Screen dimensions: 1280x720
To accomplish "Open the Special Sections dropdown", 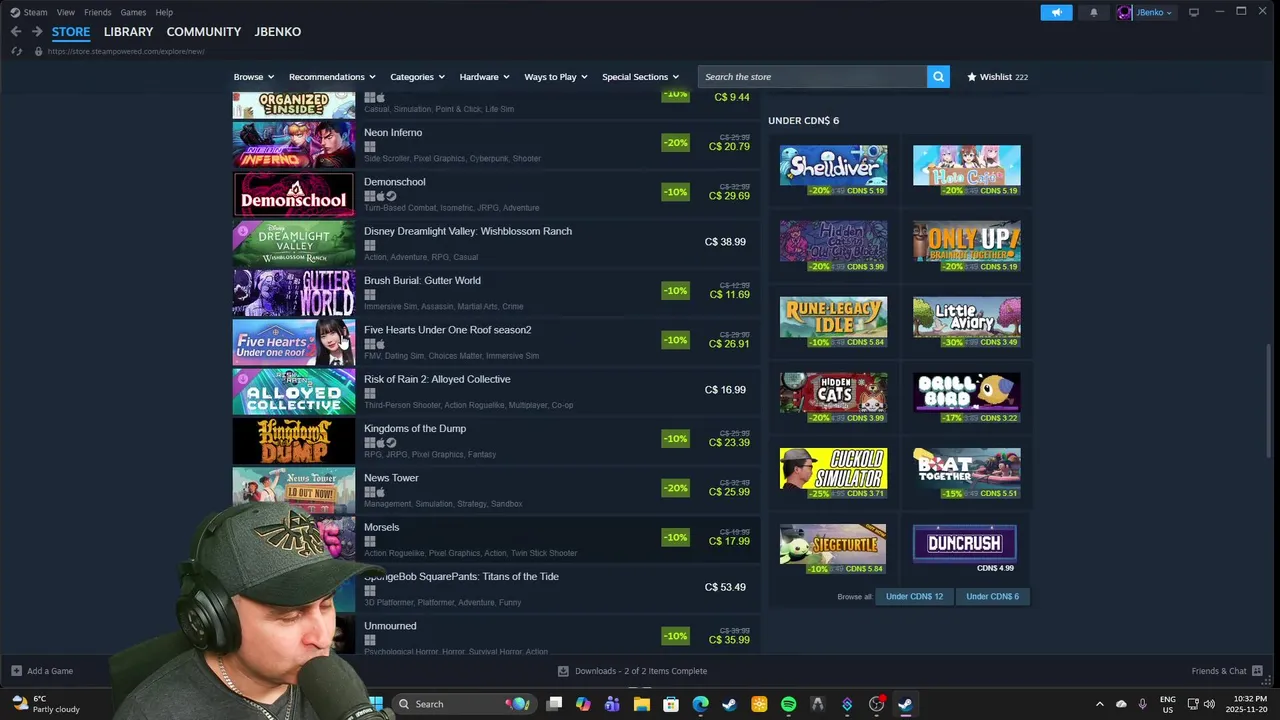I will coord(640,77).
